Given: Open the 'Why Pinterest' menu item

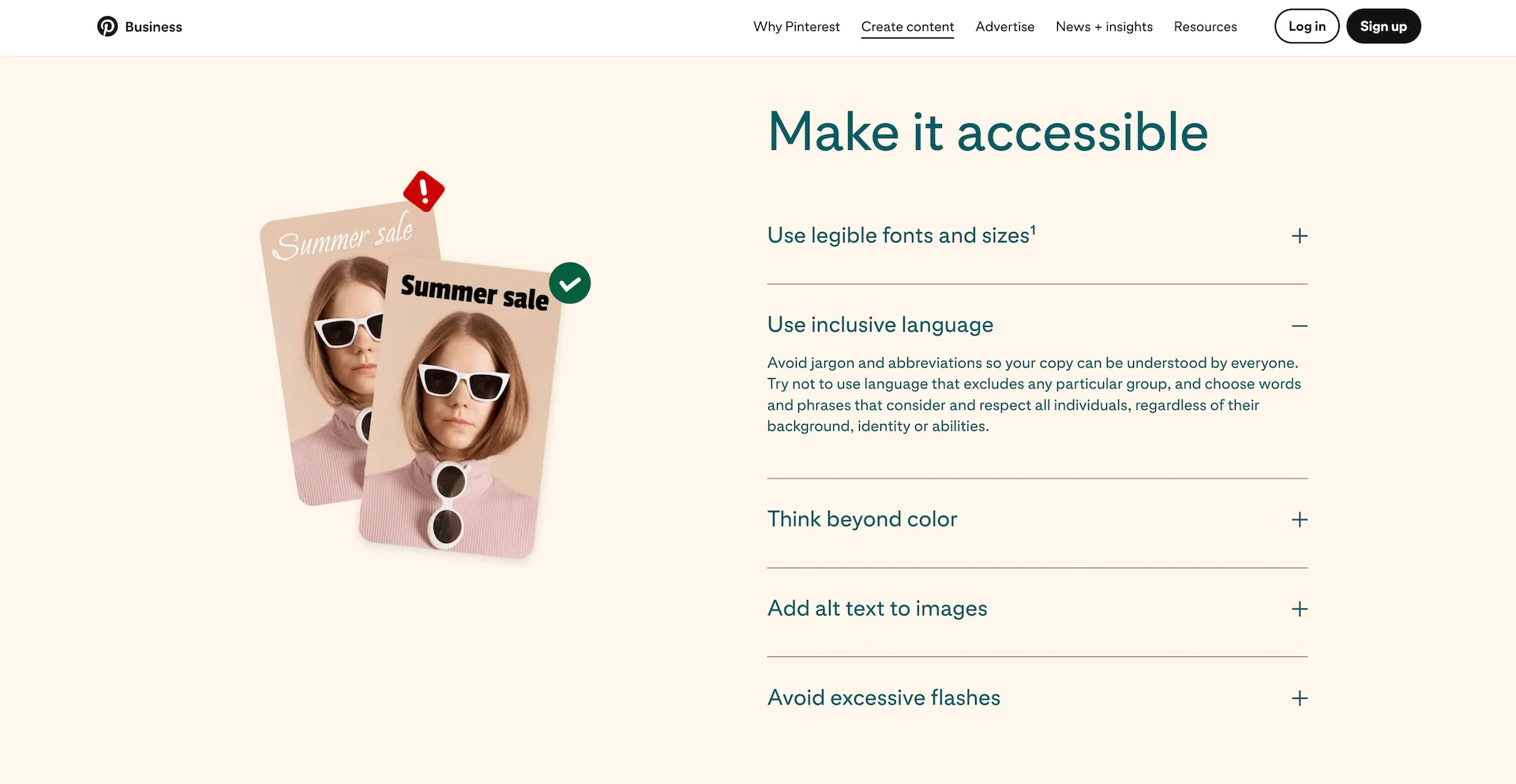Looking at the screenshot, I should (x=796, y=27).
